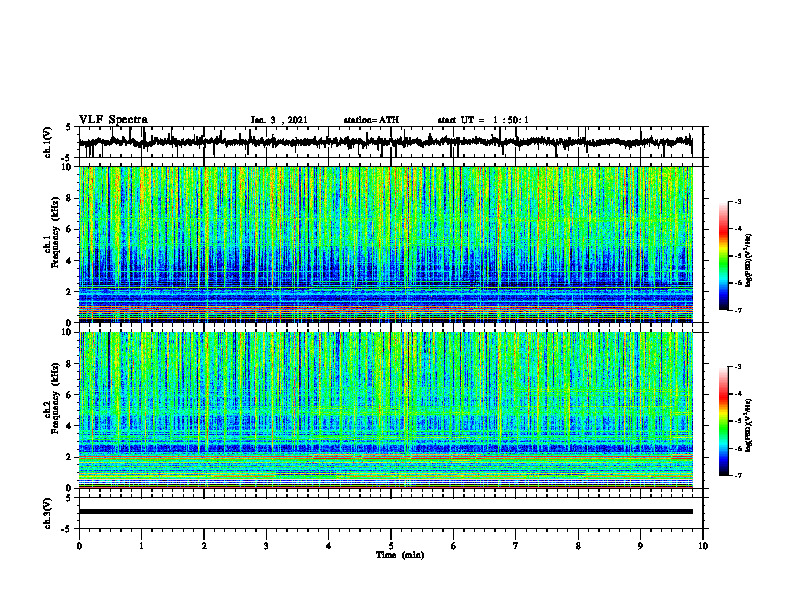Screen dimensions: 792x612
Task: Click the "-3" label on ch.1 color bar
Action: coord(737,201)
